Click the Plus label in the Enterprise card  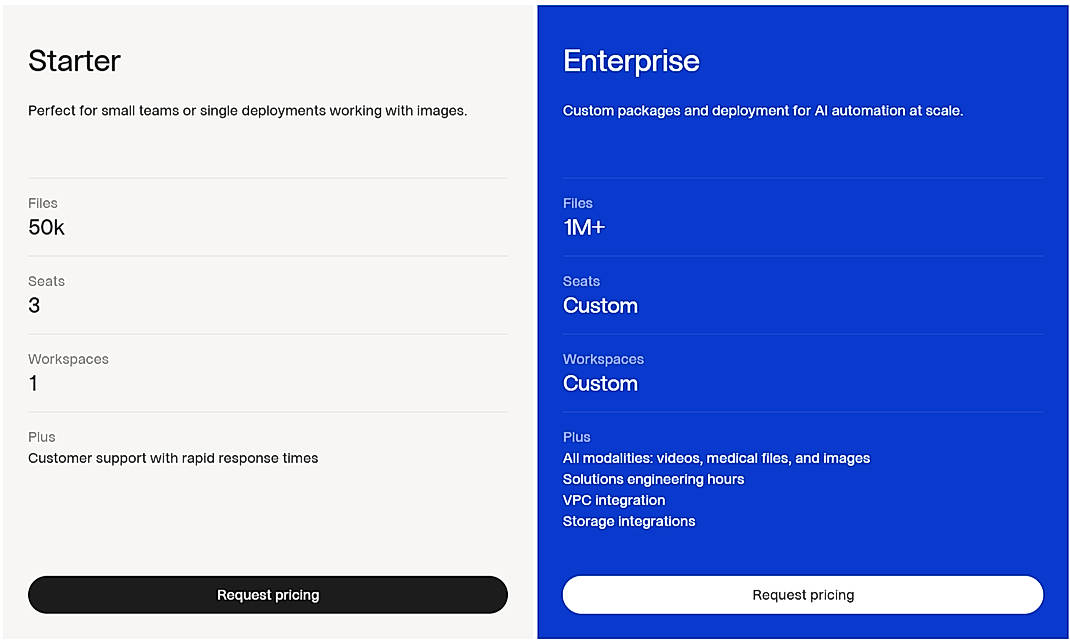pyautogui.click(x=577, y=437)
